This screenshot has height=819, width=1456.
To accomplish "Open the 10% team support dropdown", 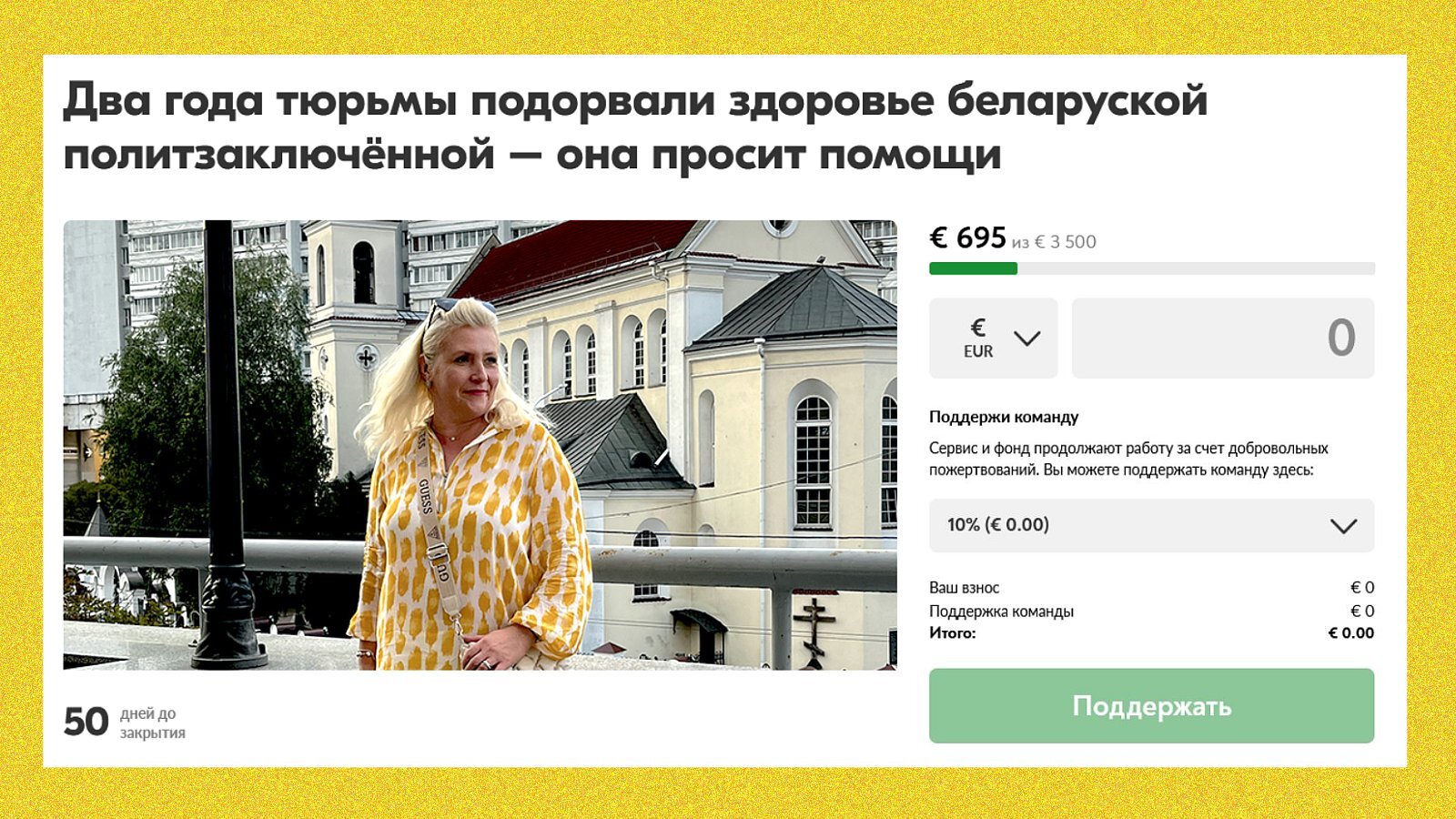I will pyautogui.click(x=1151, y=525).
